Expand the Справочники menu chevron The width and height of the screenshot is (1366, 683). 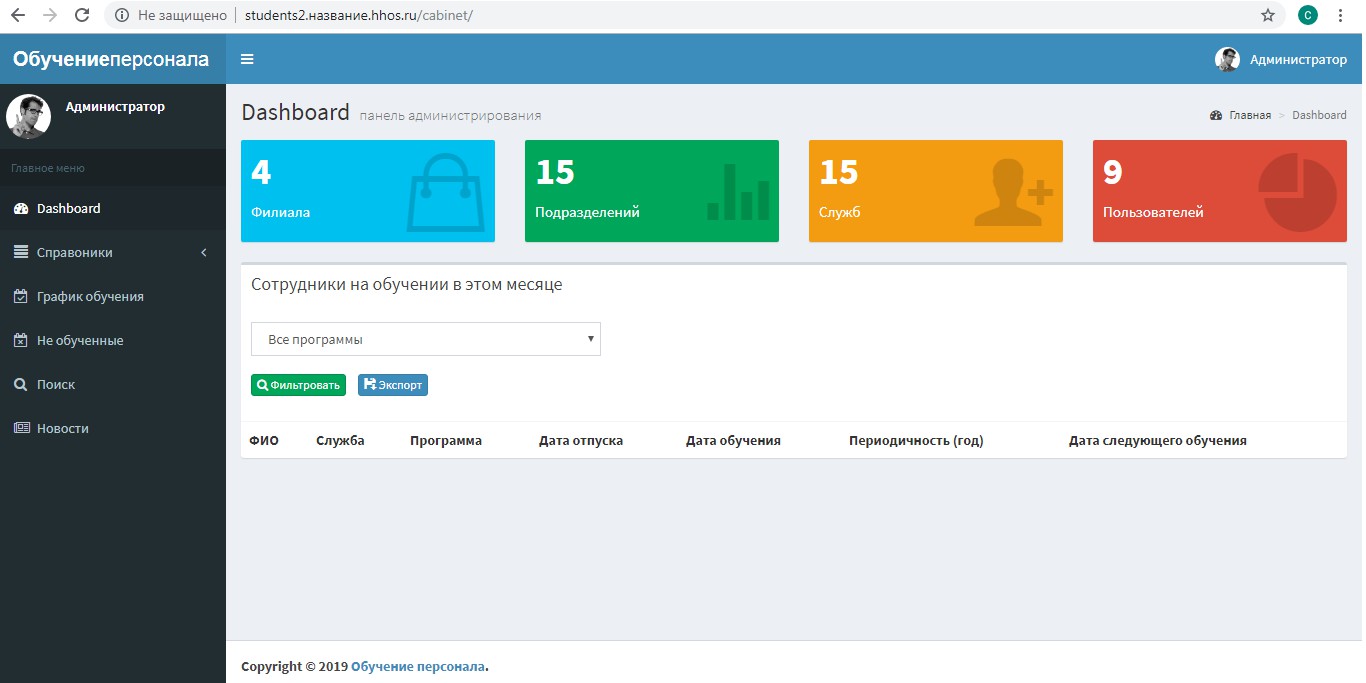pos(204,253)
